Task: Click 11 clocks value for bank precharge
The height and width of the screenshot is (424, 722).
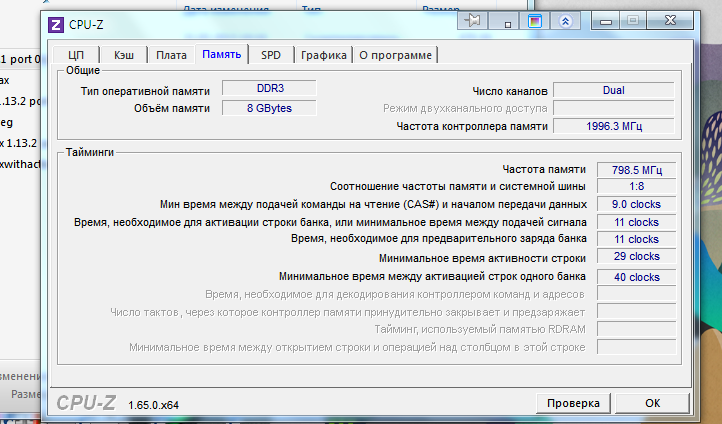Action: pyautogui.click(x=636, y=239)
